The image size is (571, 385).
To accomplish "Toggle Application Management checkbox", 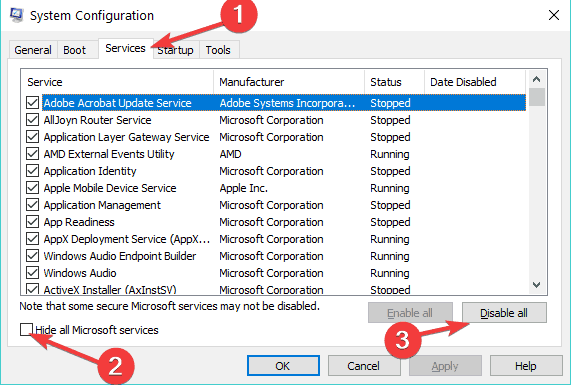I will 32,205.
